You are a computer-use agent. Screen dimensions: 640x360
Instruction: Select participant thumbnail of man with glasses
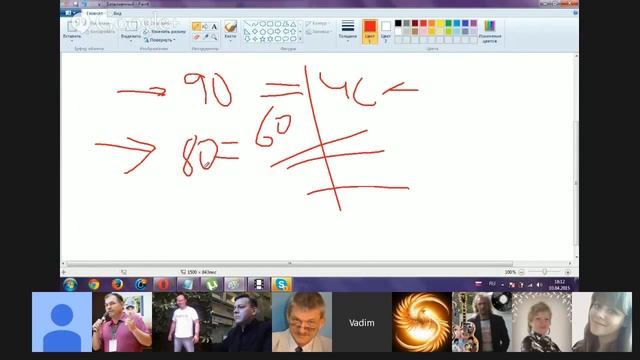point(302,322)
